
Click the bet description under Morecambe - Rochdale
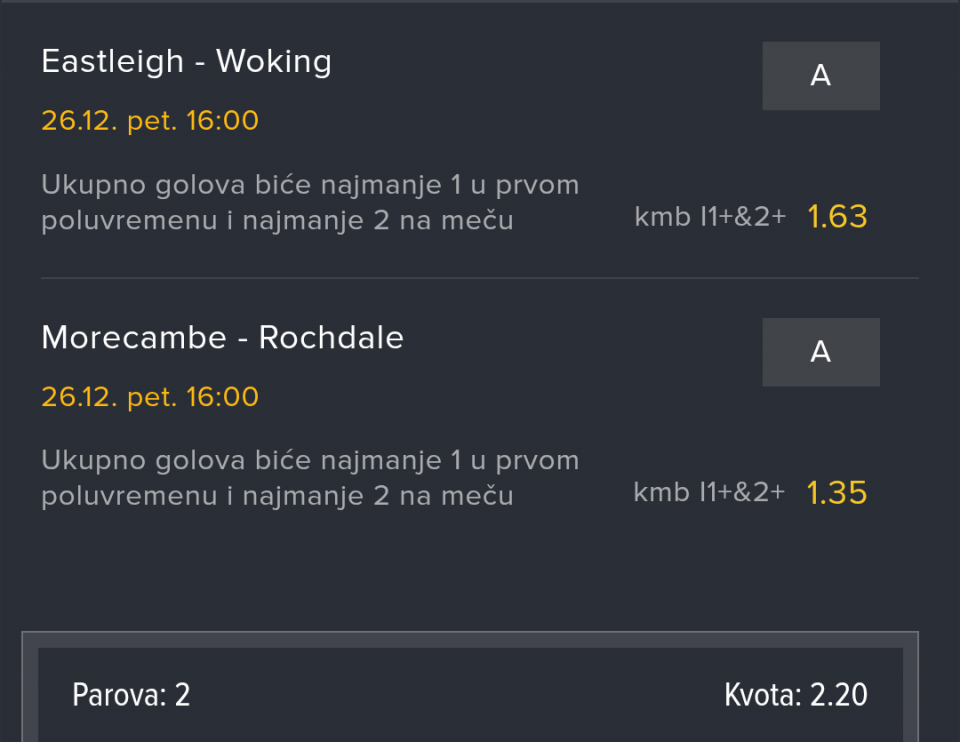coord(310,478)
